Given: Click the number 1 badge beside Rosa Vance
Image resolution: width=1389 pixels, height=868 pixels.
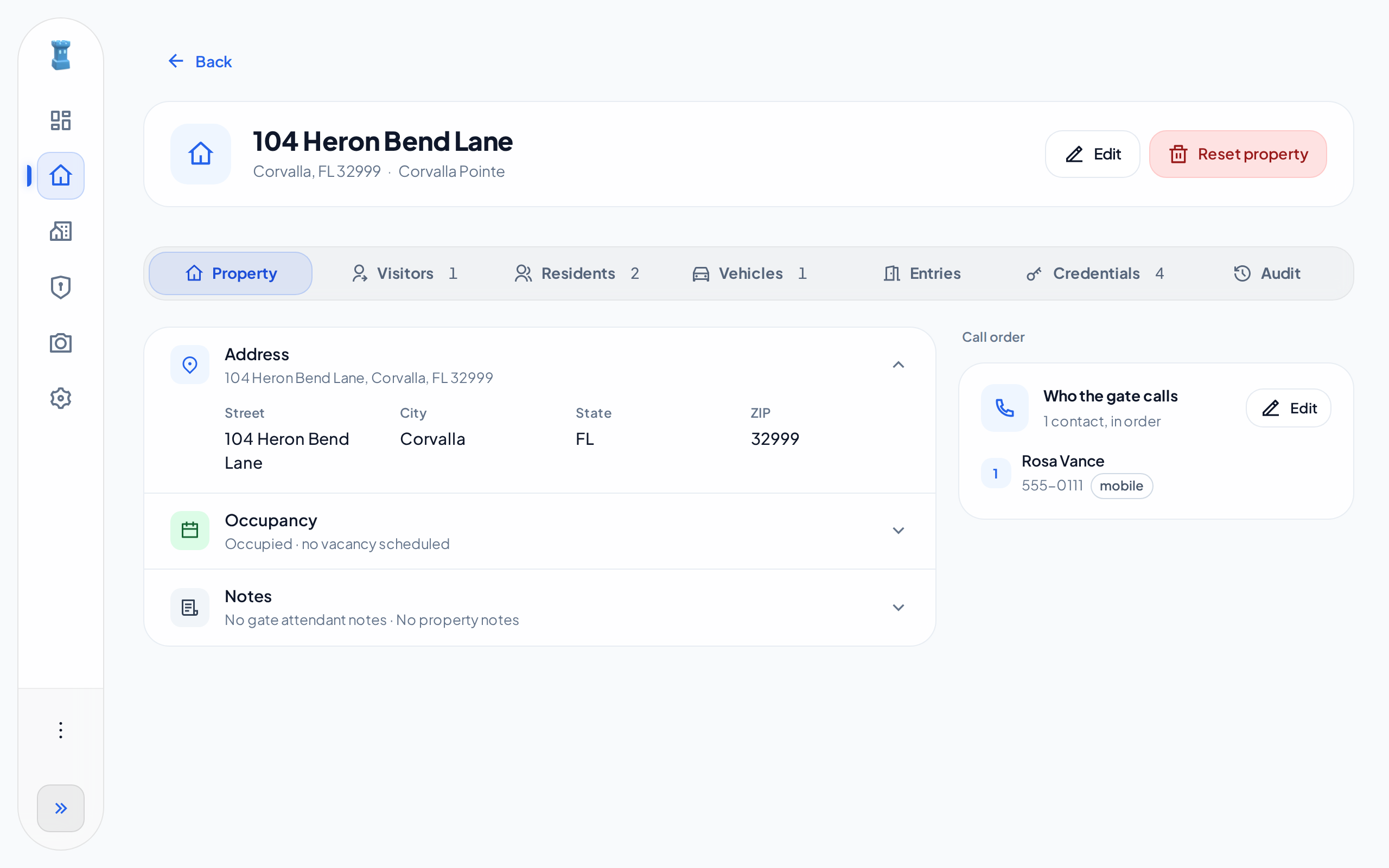Looking at the screenshot, I should (996, 473).
